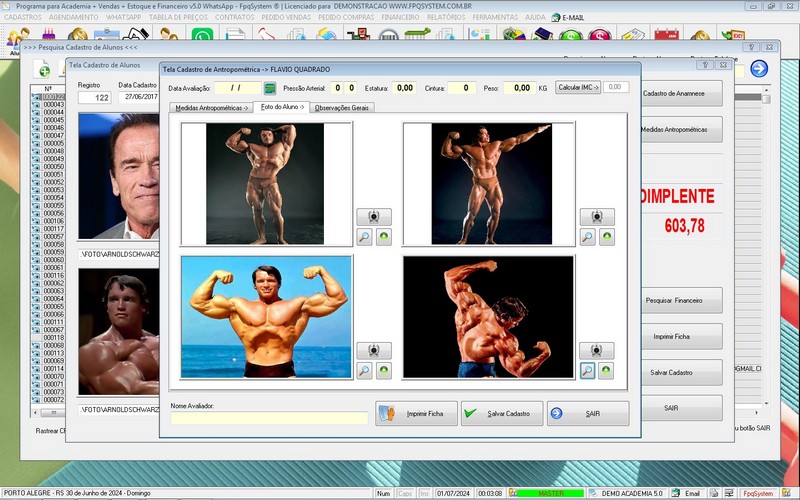The width and height of the screenshot is (800, 500).
Task: Open the RELATÓRIOS menu
Action: point(445,17)
